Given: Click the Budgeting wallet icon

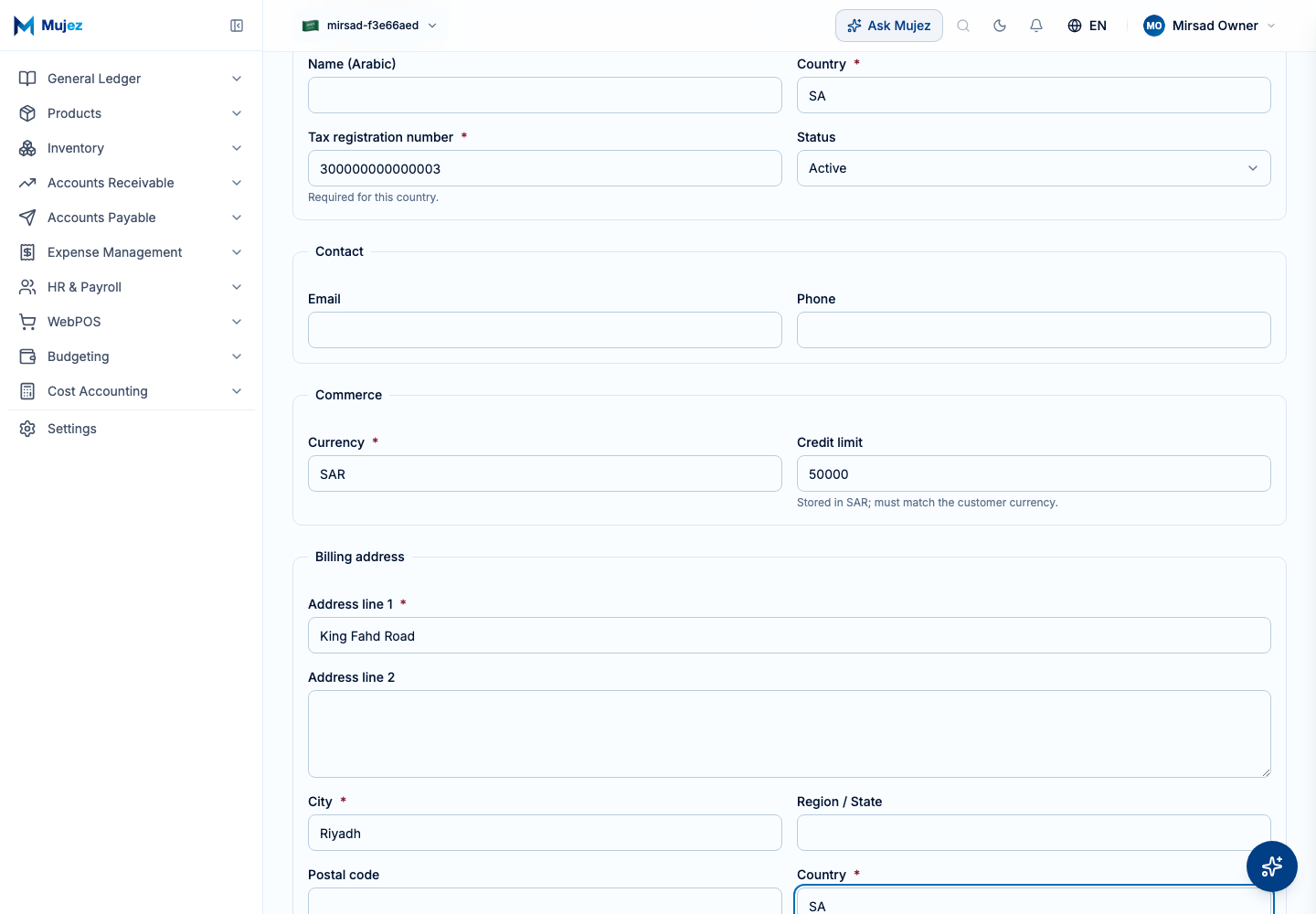Looking at the screenshot, I should coord(27,356).
